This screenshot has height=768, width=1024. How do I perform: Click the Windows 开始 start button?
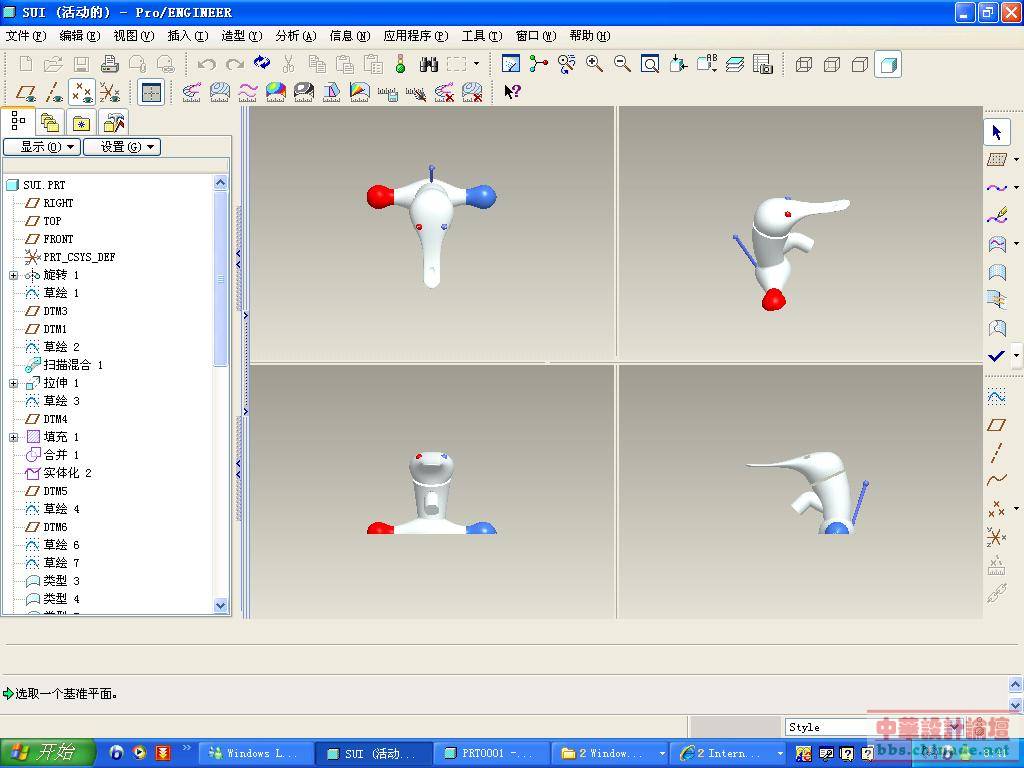click(48, 752)
